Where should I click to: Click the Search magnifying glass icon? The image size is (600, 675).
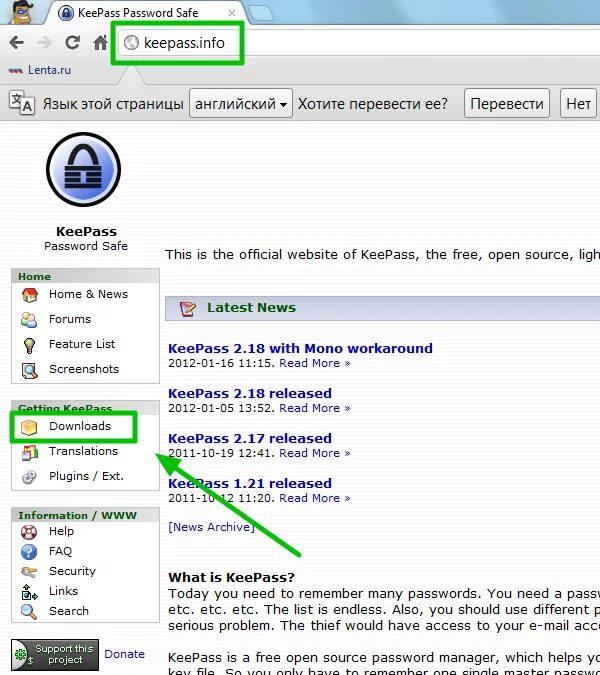click(x=29, y=612)
